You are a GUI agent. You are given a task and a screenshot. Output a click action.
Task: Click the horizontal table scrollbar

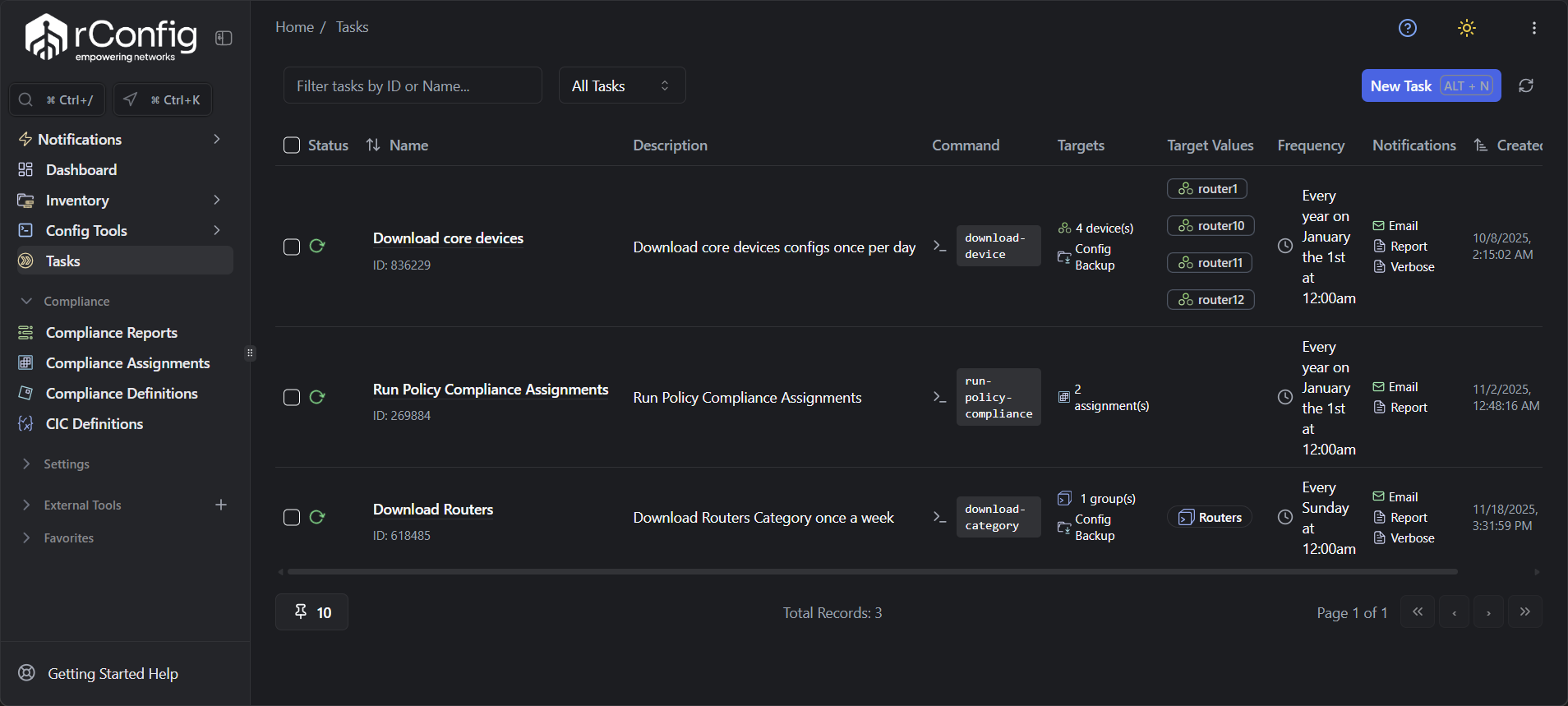click(872, 571)
